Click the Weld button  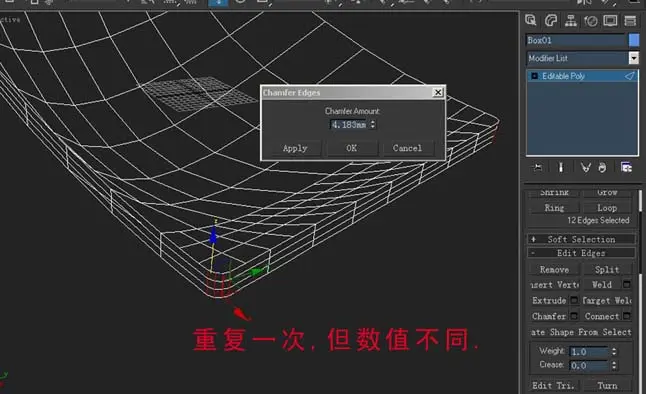tap(602, 285)
